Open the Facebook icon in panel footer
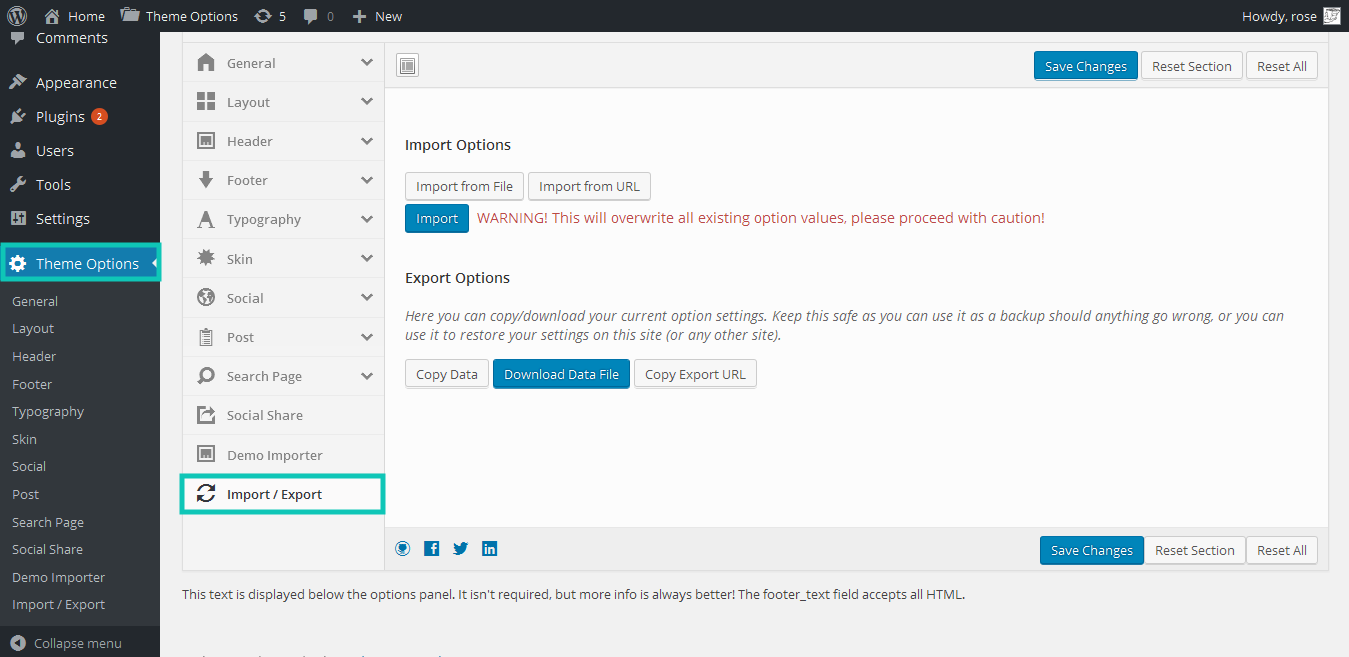The height and width of the screenshot is (657, 1349). pos(432,548)
